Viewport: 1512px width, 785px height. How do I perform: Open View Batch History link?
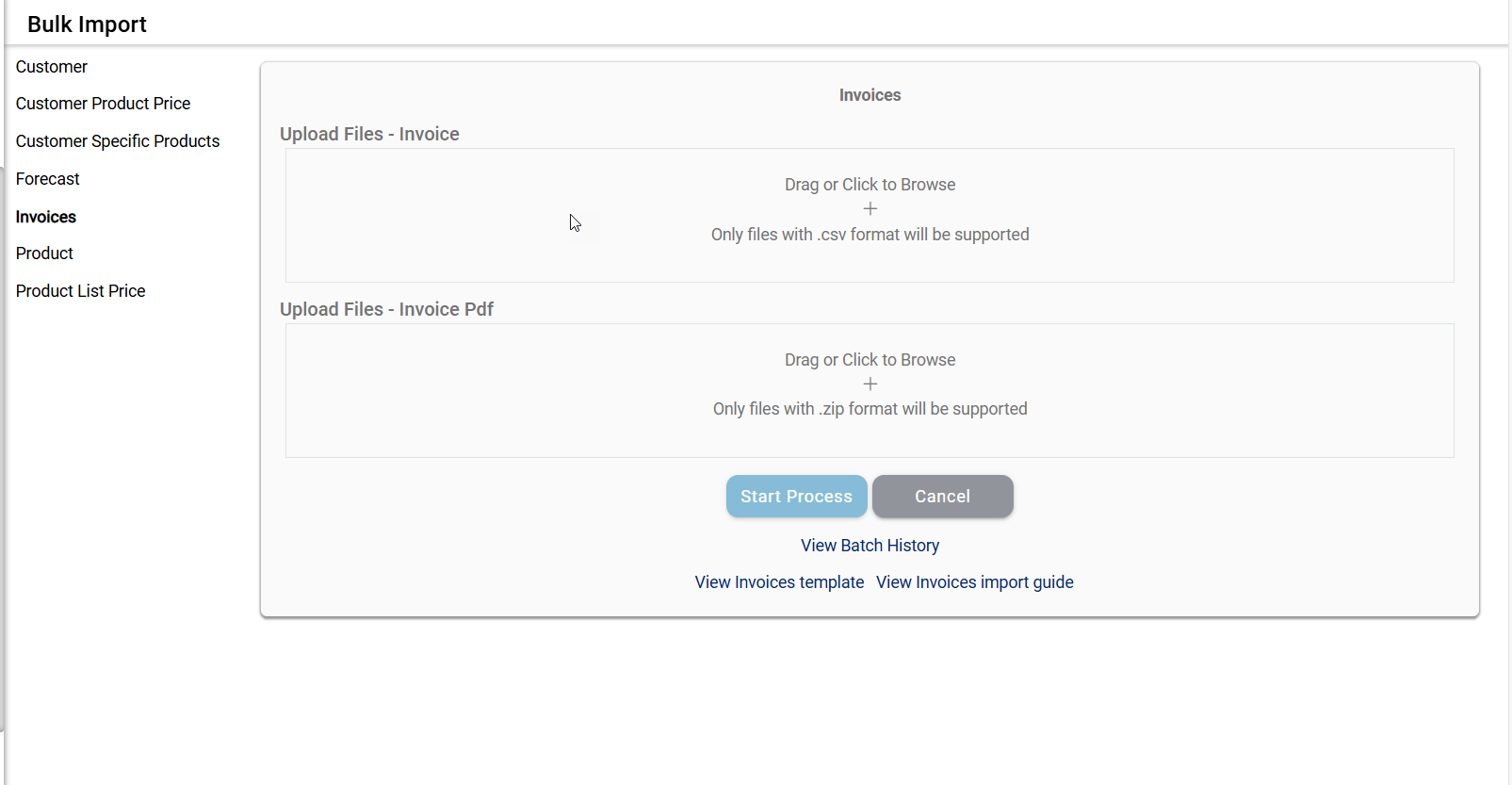tap(870, 546)
